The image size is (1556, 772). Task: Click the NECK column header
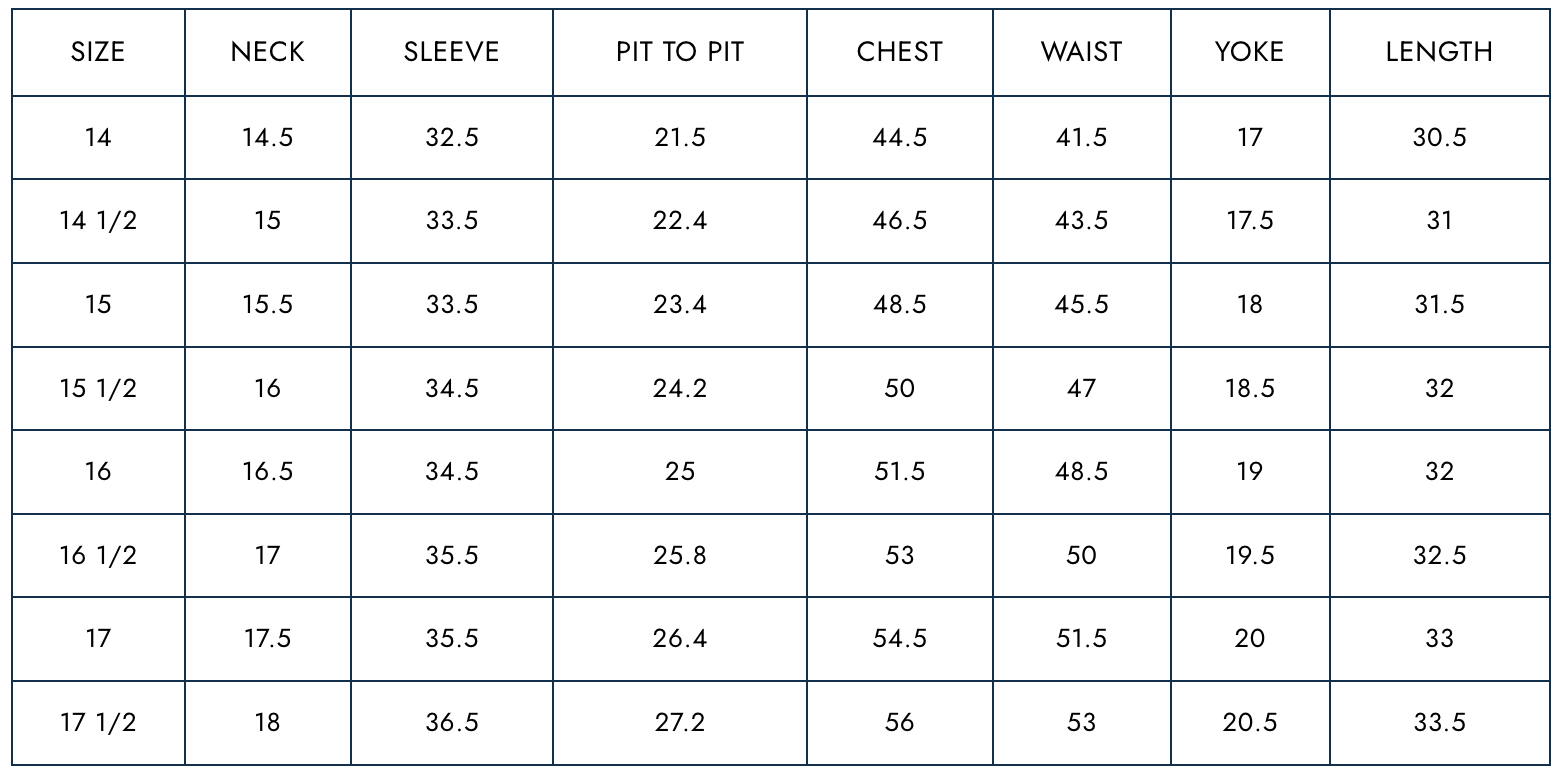pyautogui.click(x=267, y=52)
